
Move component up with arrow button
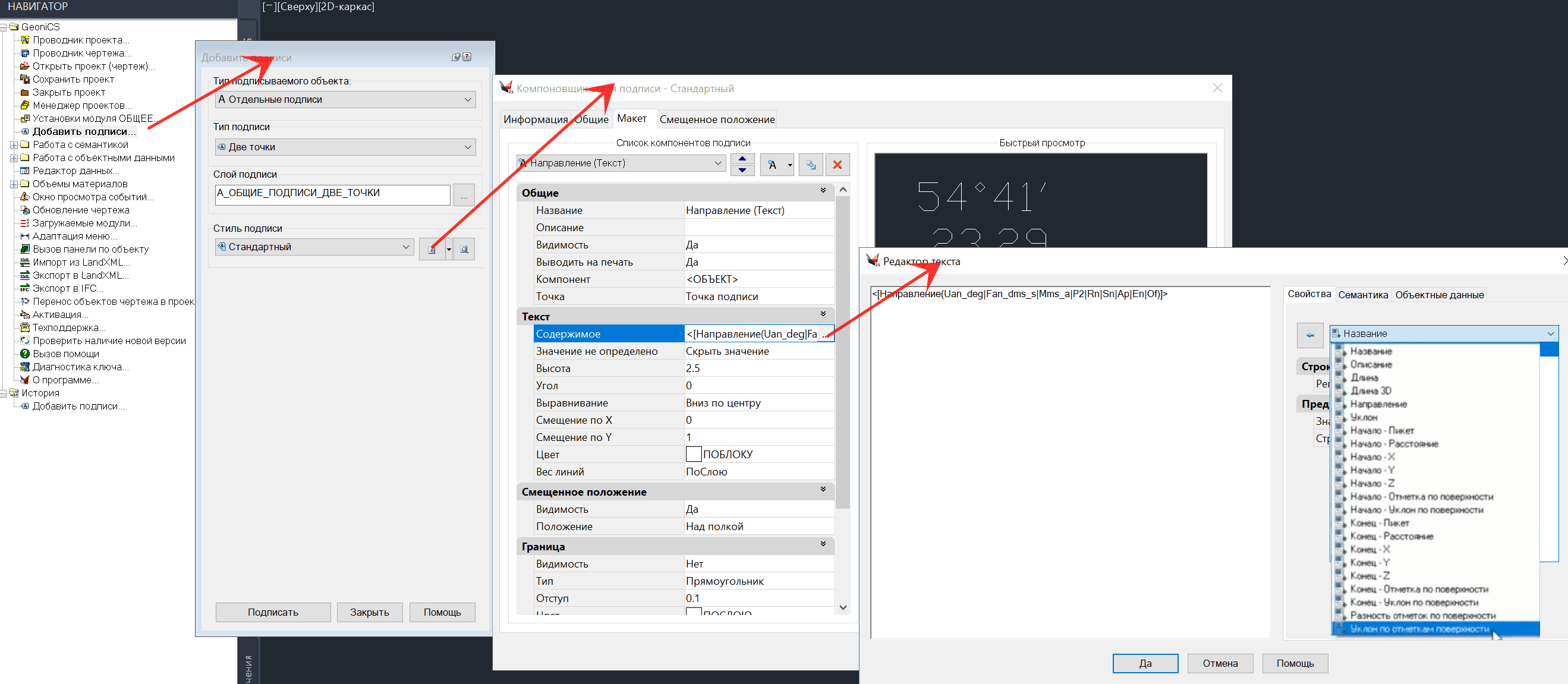[x=742, y=159]
